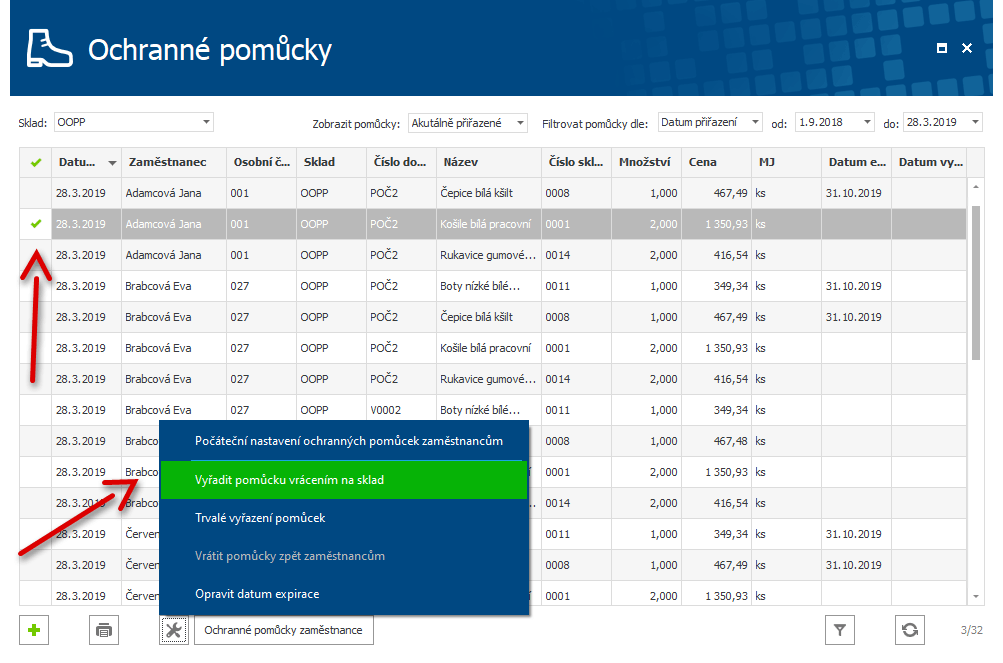Sort by MJ column header
The image size is (1003, 663).
point(787,163)
